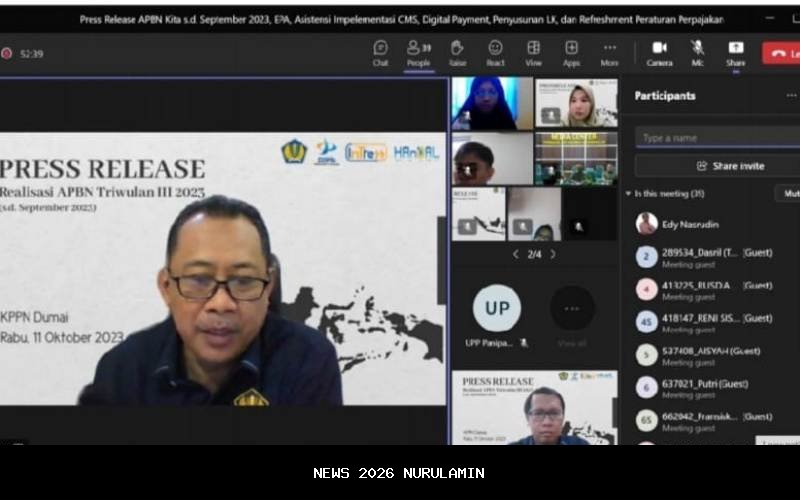
Task: Toggle the Camera on or off
Action: pos(659,54)
